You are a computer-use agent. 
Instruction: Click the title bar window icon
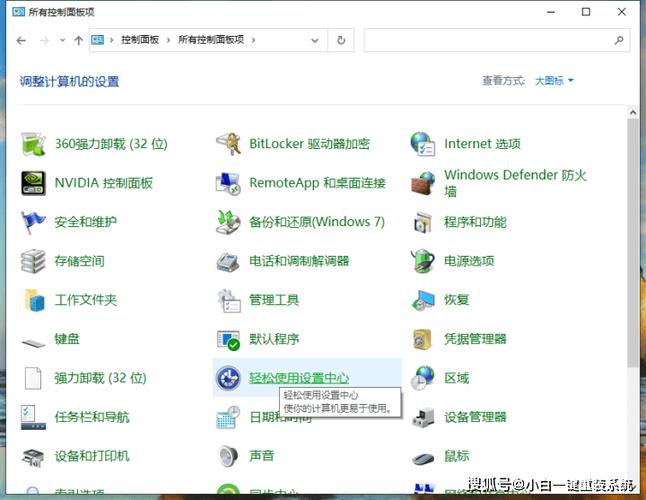click(x=19, y=12)
